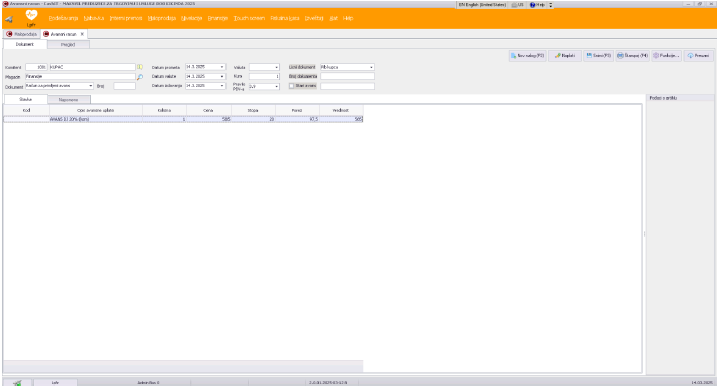Open the Finansije menu
717x388 pixels.
218,18
